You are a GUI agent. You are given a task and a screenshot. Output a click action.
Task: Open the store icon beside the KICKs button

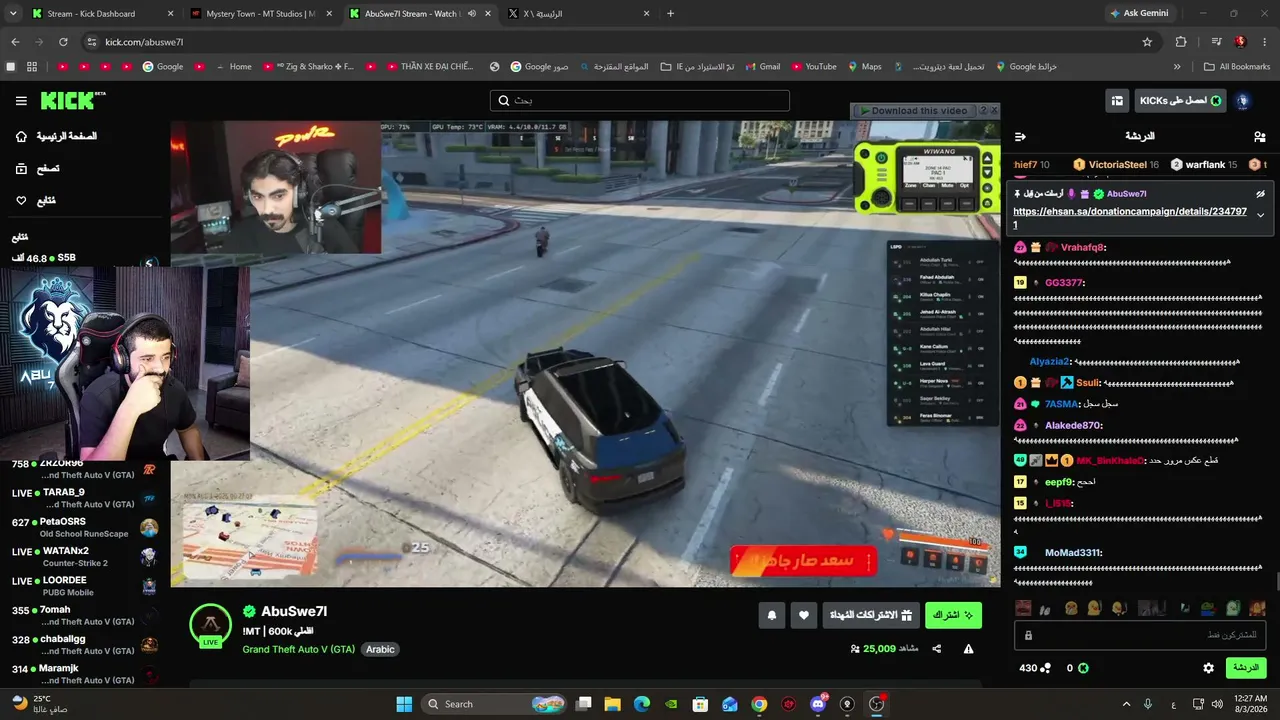click(1117, 101)
